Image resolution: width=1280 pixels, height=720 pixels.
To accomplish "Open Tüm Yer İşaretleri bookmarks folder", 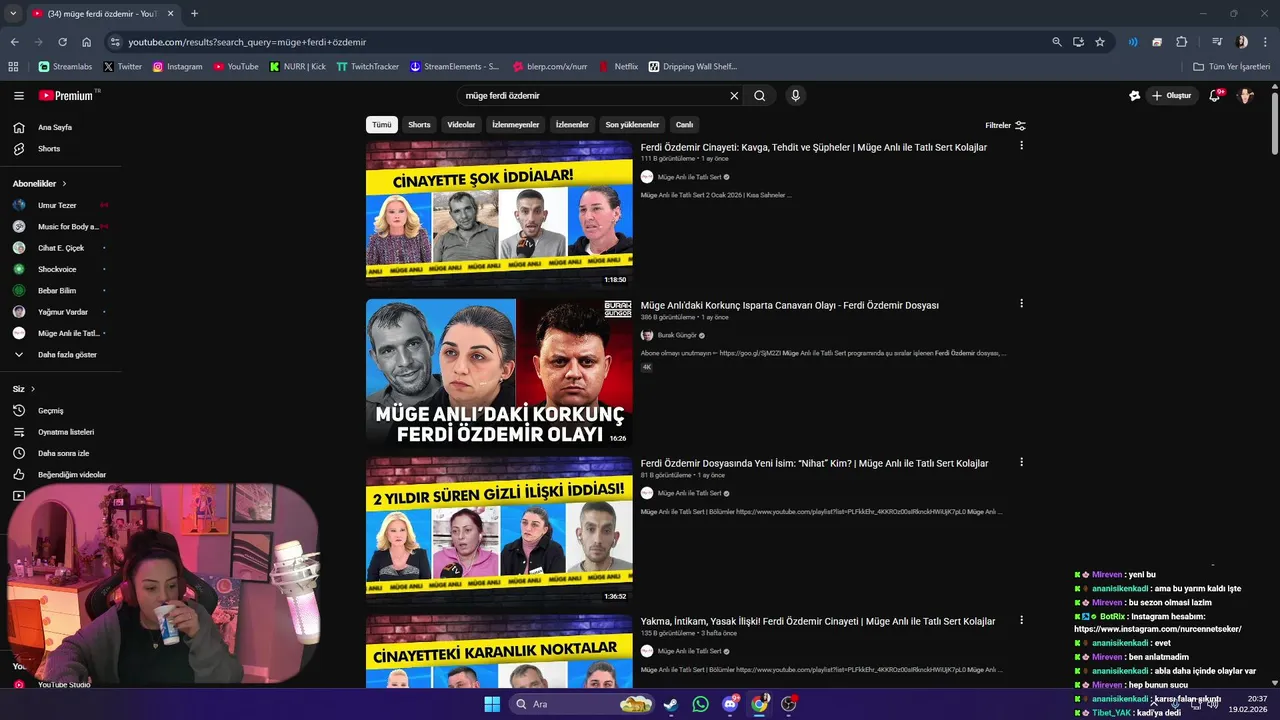I will (1232, 67).
